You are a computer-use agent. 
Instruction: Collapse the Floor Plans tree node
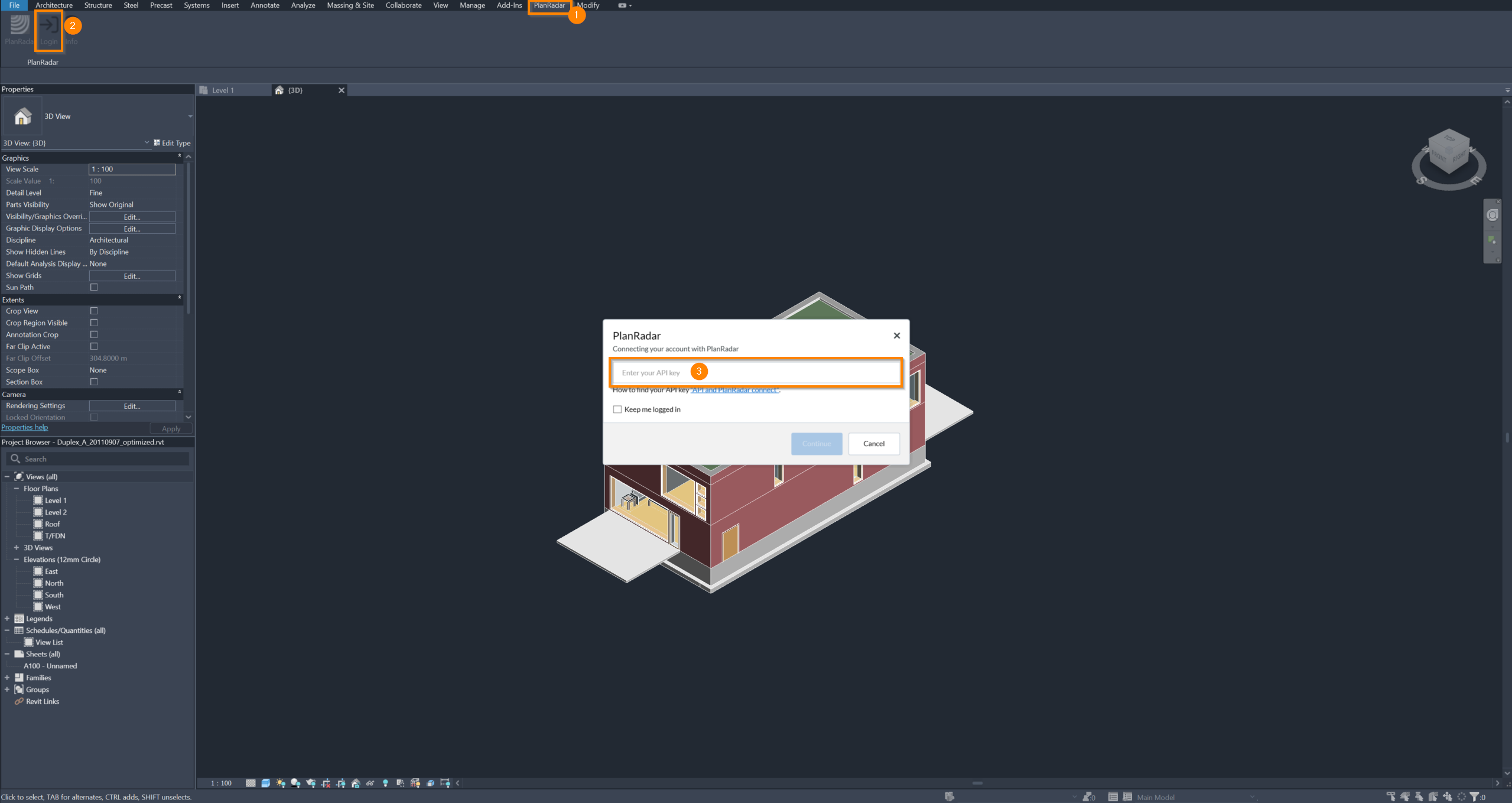17,489
